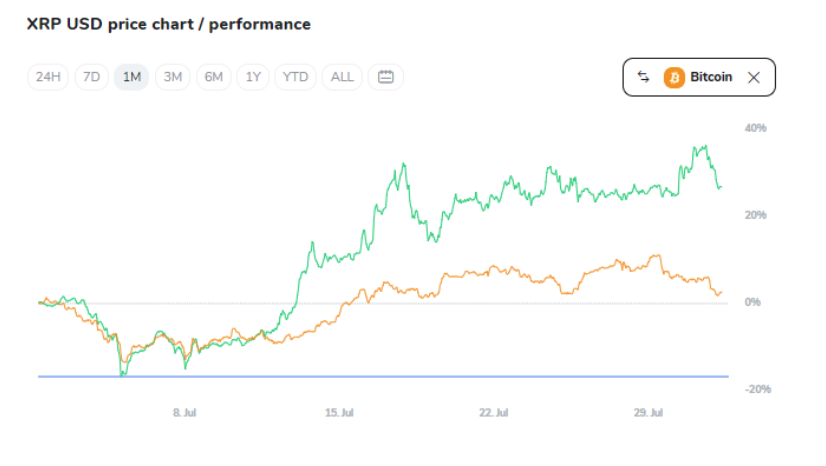Click the compare swap arrows icon
Image resolution: width=826 pixels, height=466 pixels.
click(644, 77)
